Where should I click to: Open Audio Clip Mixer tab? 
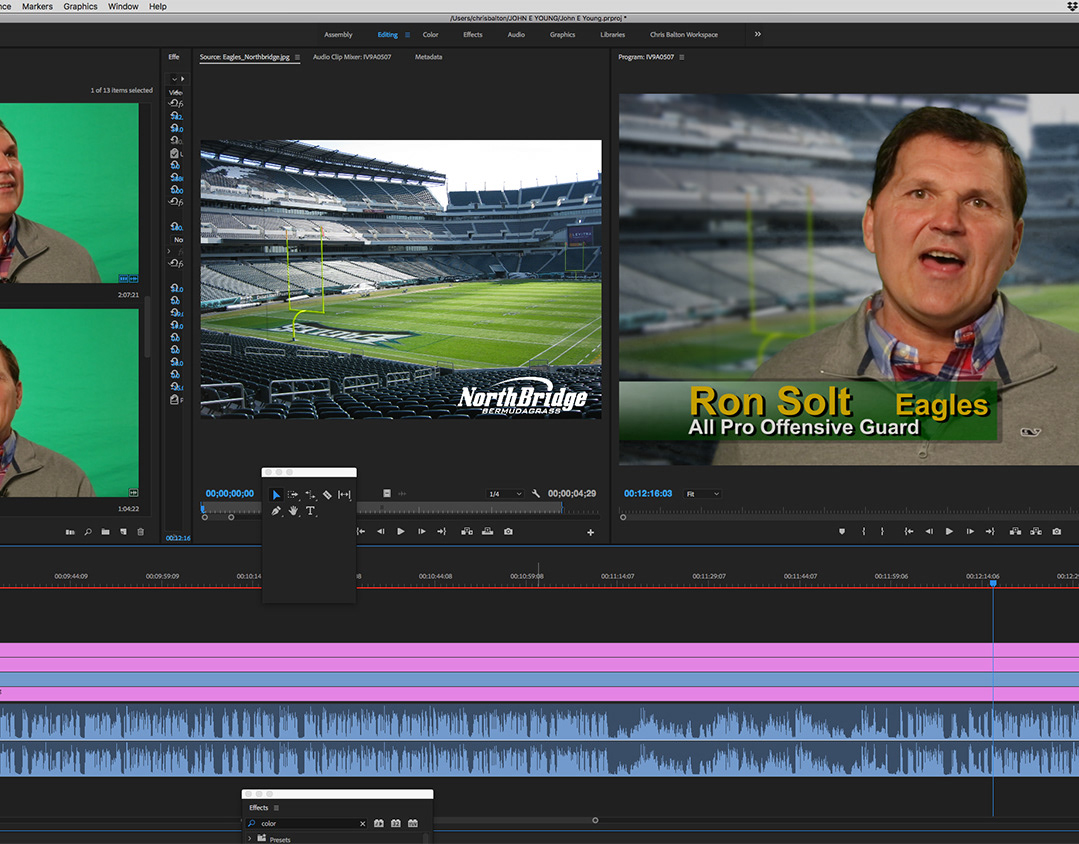[x=352, y=57]
